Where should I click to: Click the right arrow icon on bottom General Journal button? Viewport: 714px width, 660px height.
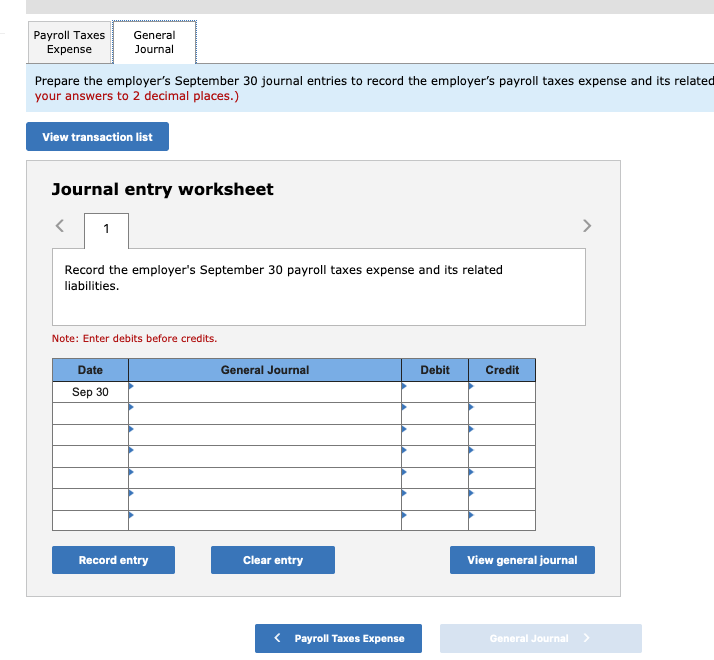[586, 638]
